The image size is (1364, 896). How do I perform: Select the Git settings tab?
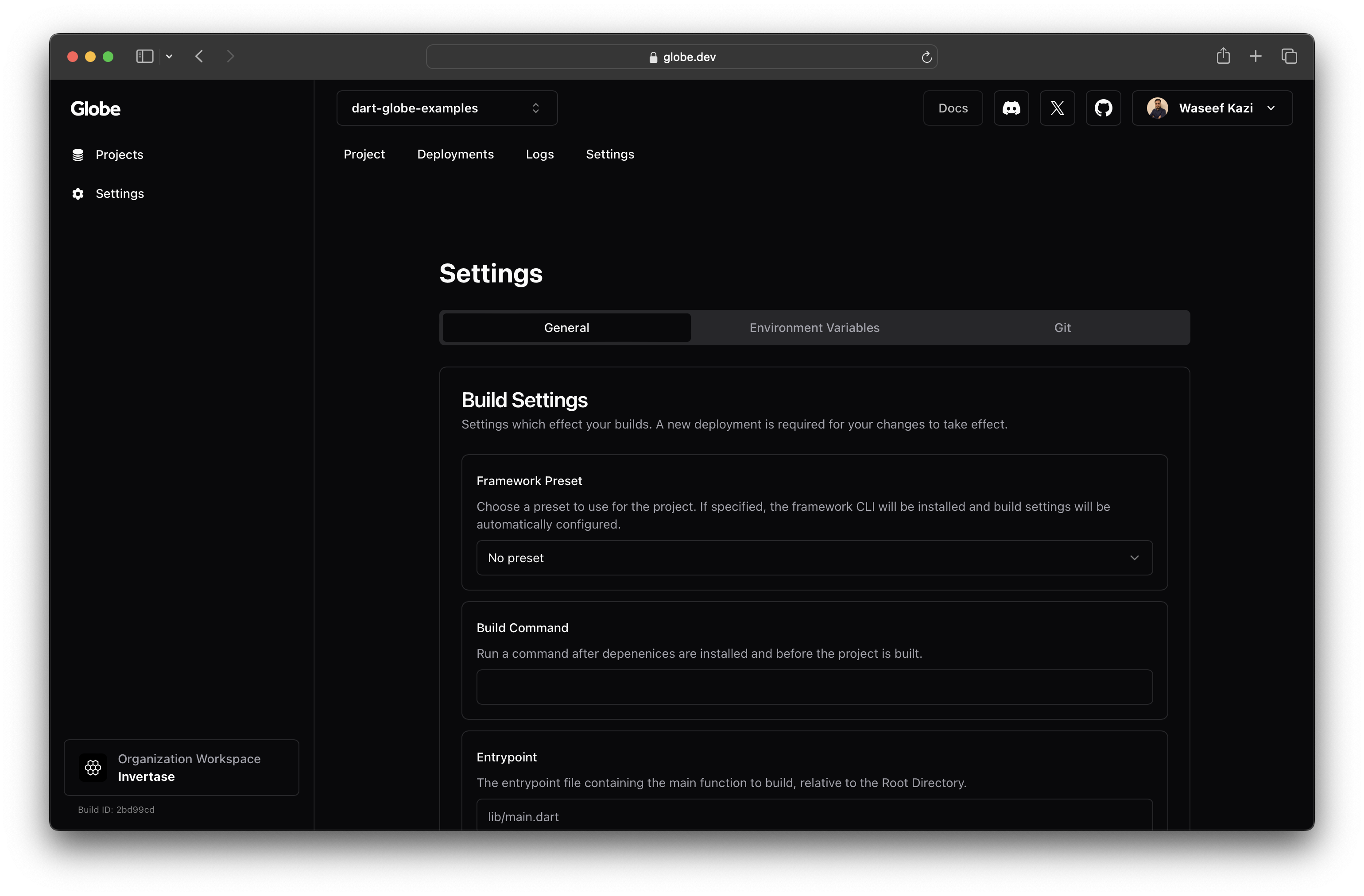click(1062, 328)
